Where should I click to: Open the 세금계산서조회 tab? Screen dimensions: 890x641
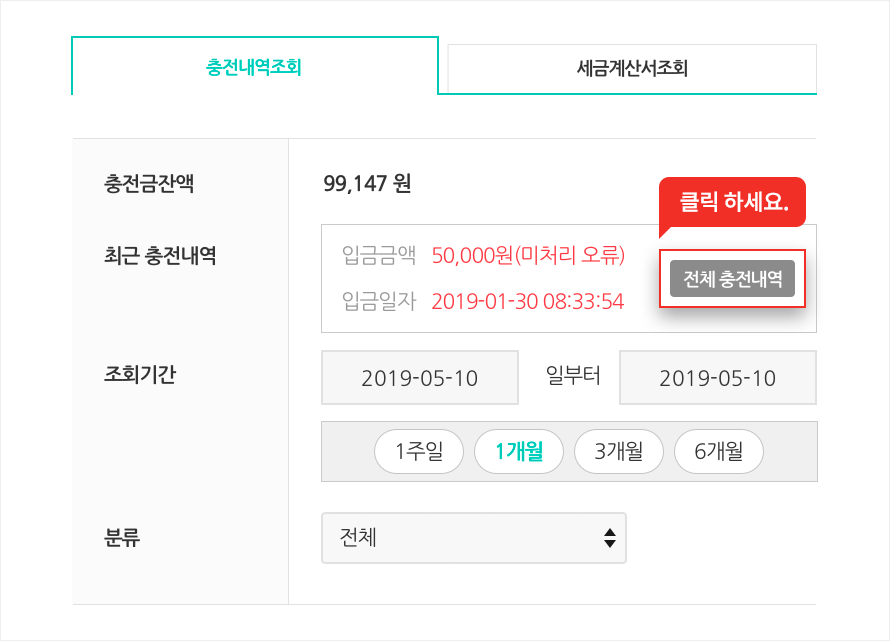[632, 69]
